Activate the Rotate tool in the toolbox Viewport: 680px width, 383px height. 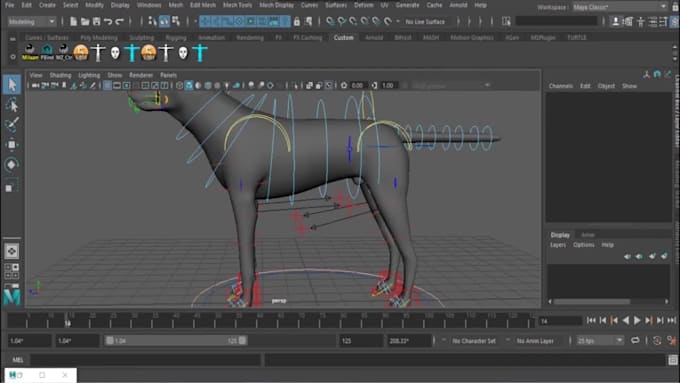[x=12, y=165]
